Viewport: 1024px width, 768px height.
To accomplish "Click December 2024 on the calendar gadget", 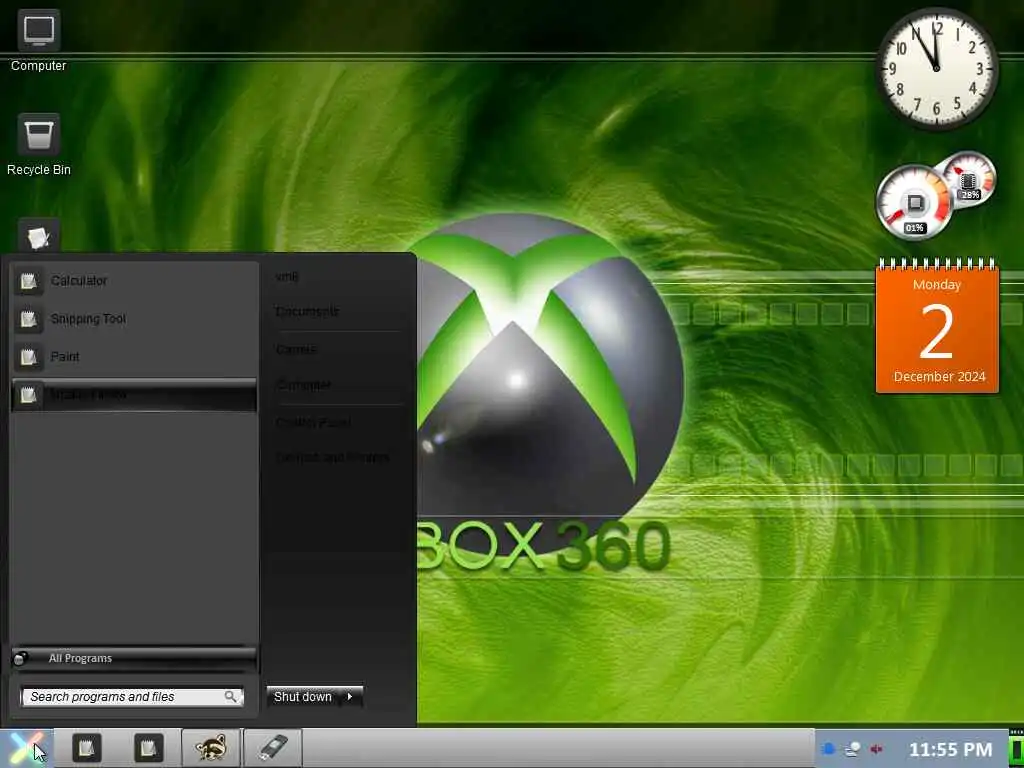I will (939, 377).
